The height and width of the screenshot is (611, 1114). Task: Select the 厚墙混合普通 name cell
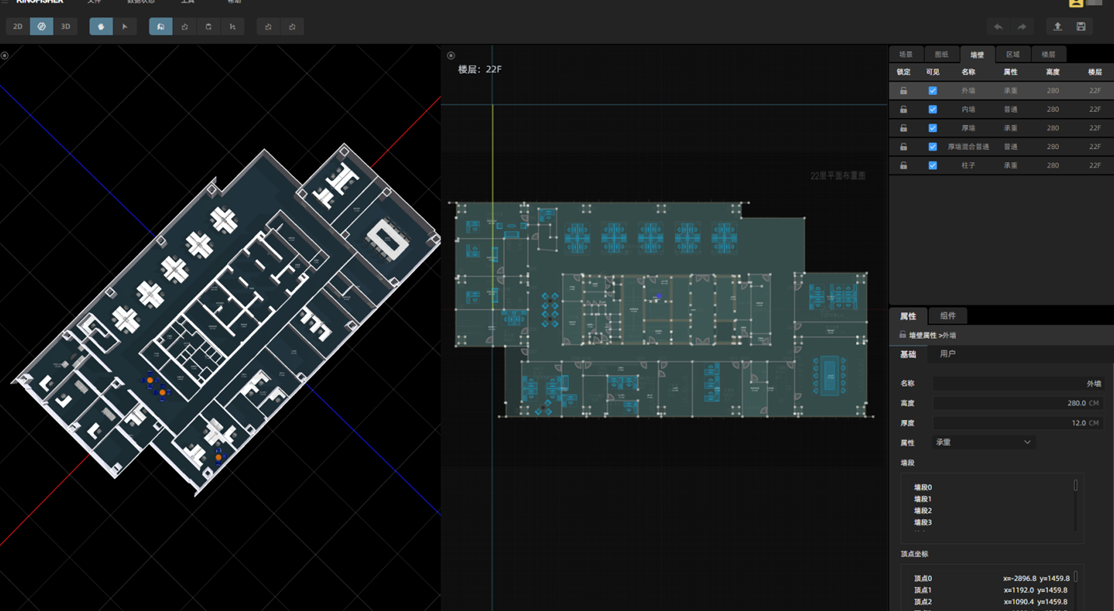[x=968, y=146]
